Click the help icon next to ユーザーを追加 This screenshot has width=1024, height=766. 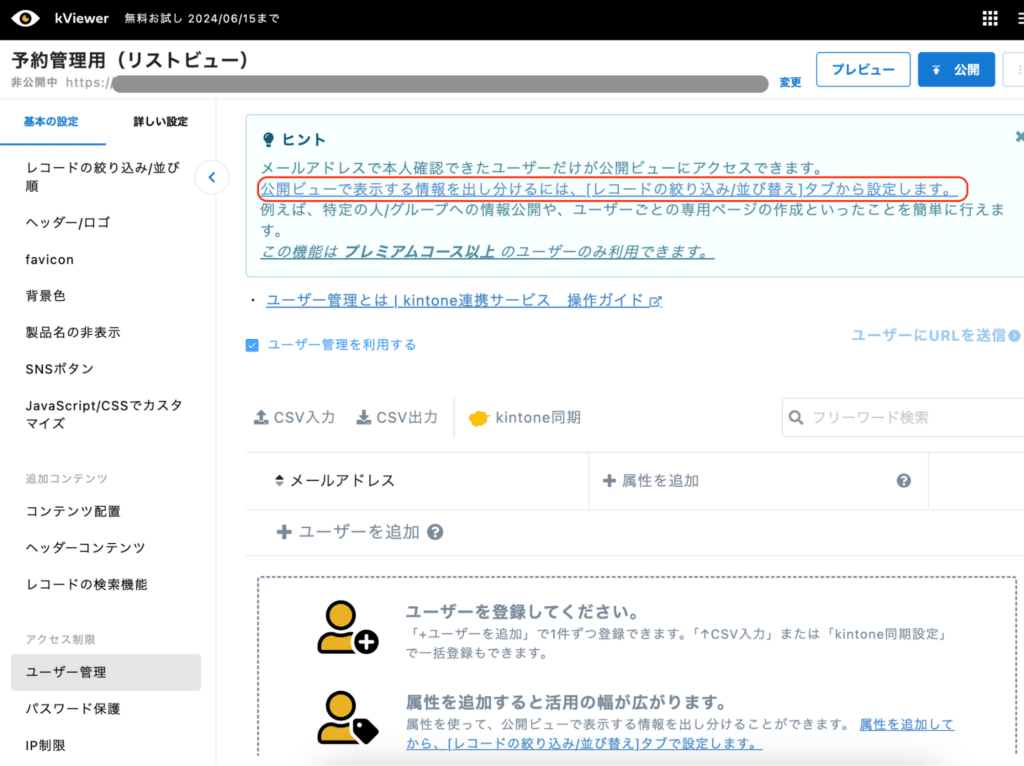[x=433, y=531]
